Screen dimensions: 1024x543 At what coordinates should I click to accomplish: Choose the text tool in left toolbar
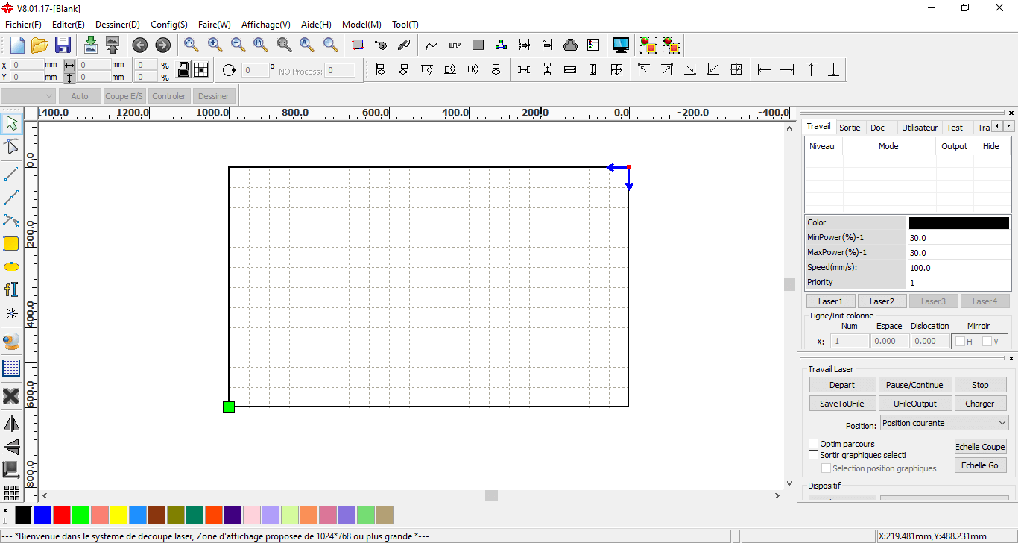point(11,290)
